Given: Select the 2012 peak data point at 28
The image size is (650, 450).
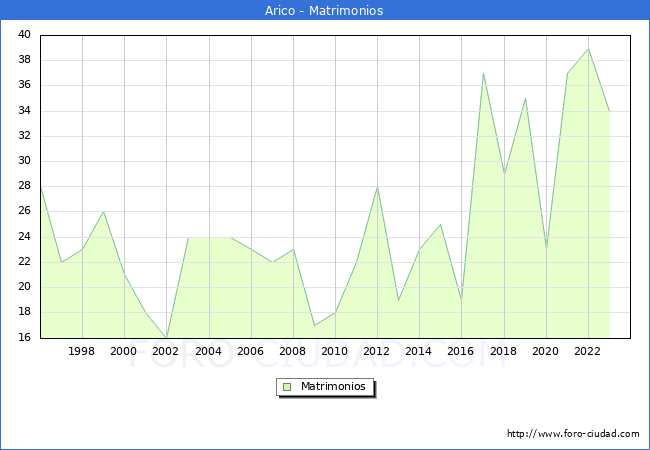Looking at the screenshot, I should point(377,186).
